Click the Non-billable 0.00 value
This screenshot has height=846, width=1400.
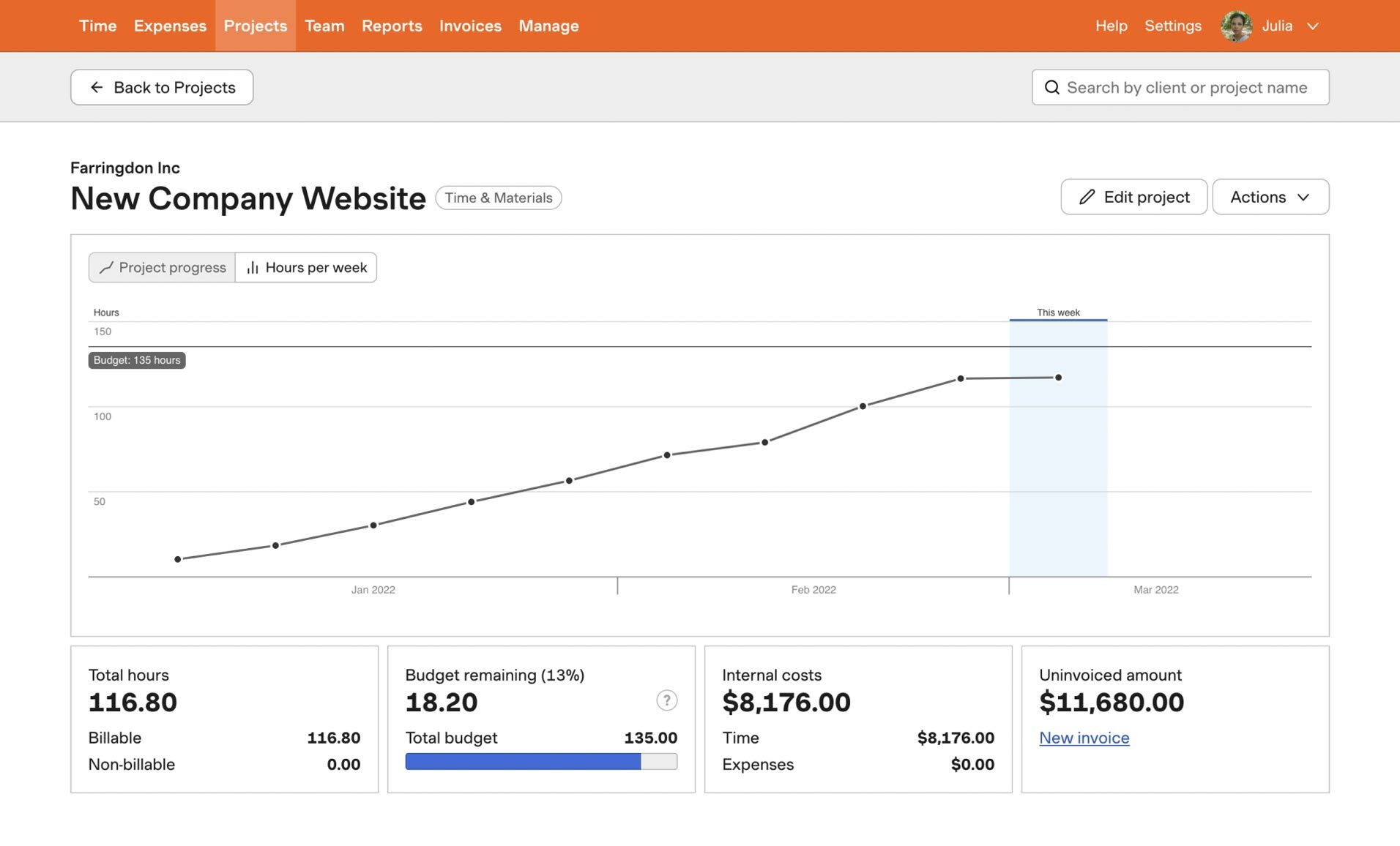pyautogui.click(x=343, y=764)
